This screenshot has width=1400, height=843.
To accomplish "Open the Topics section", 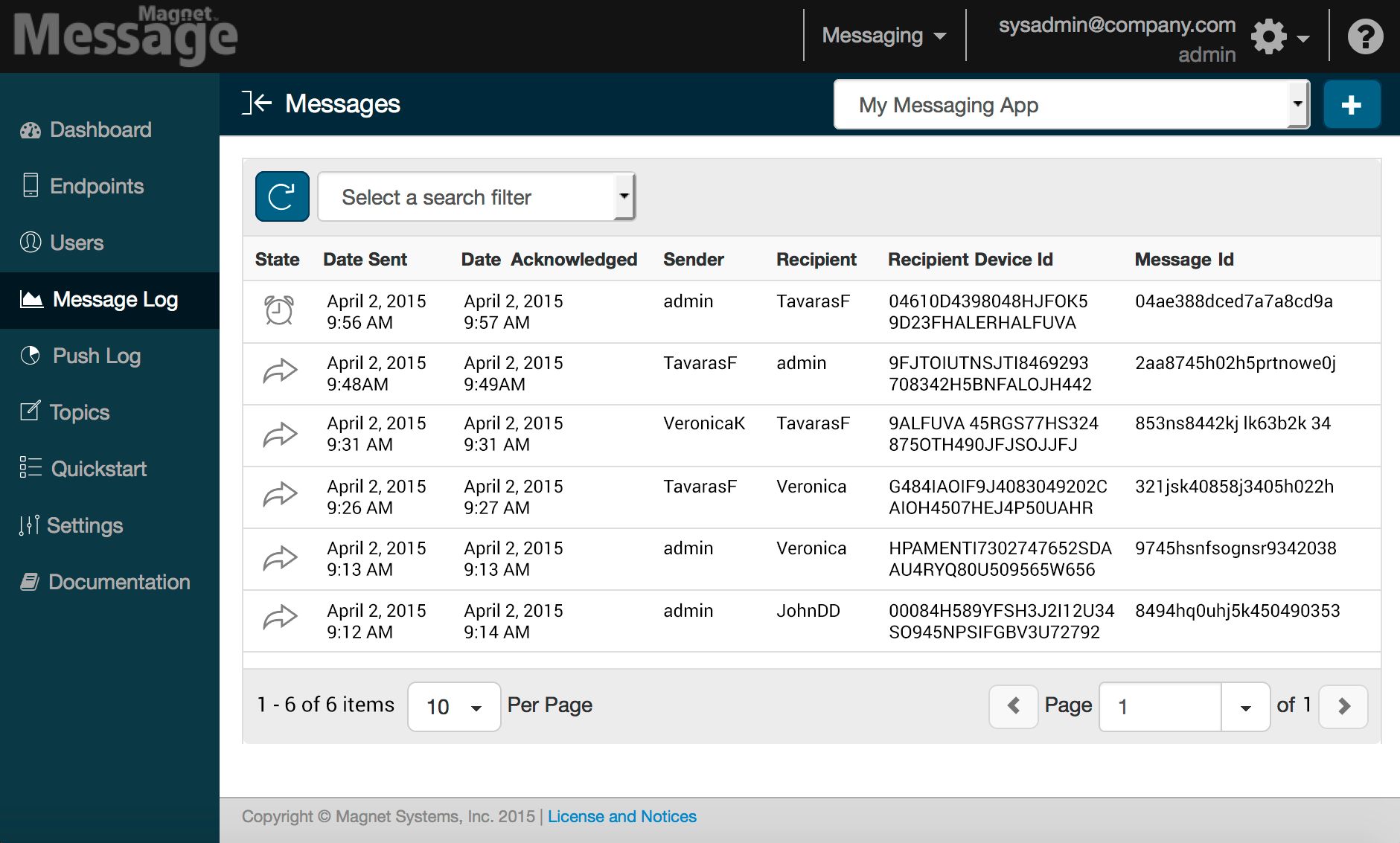I will click(x=79, y=412).
